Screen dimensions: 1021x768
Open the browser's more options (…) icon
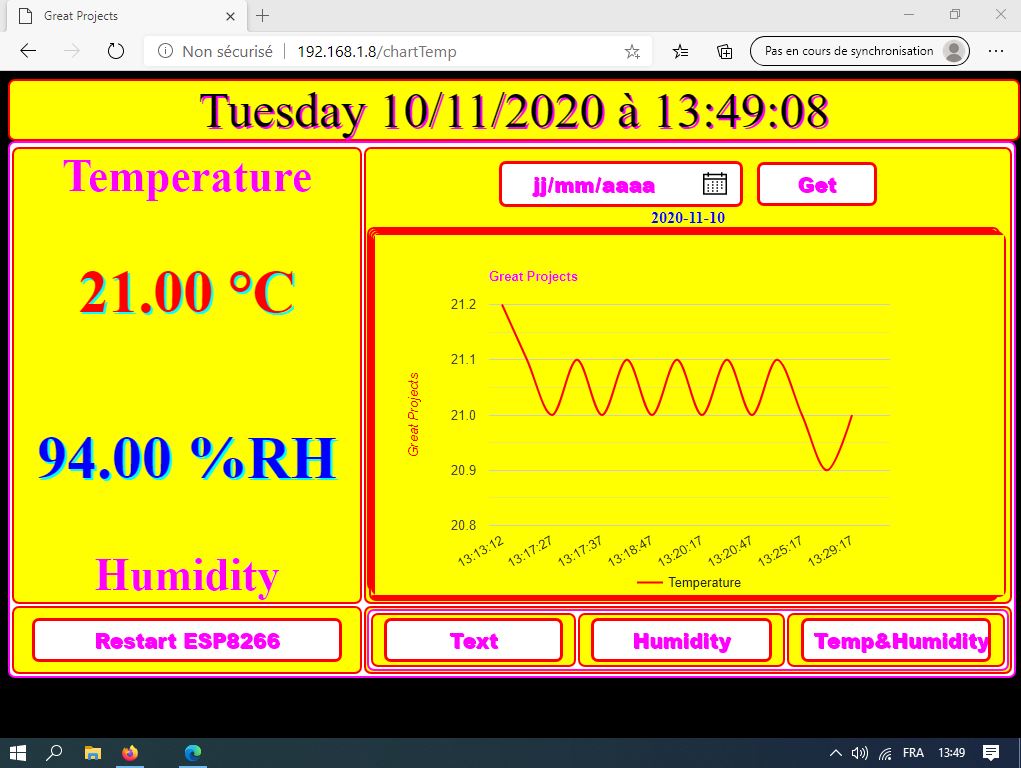point(996,51)
